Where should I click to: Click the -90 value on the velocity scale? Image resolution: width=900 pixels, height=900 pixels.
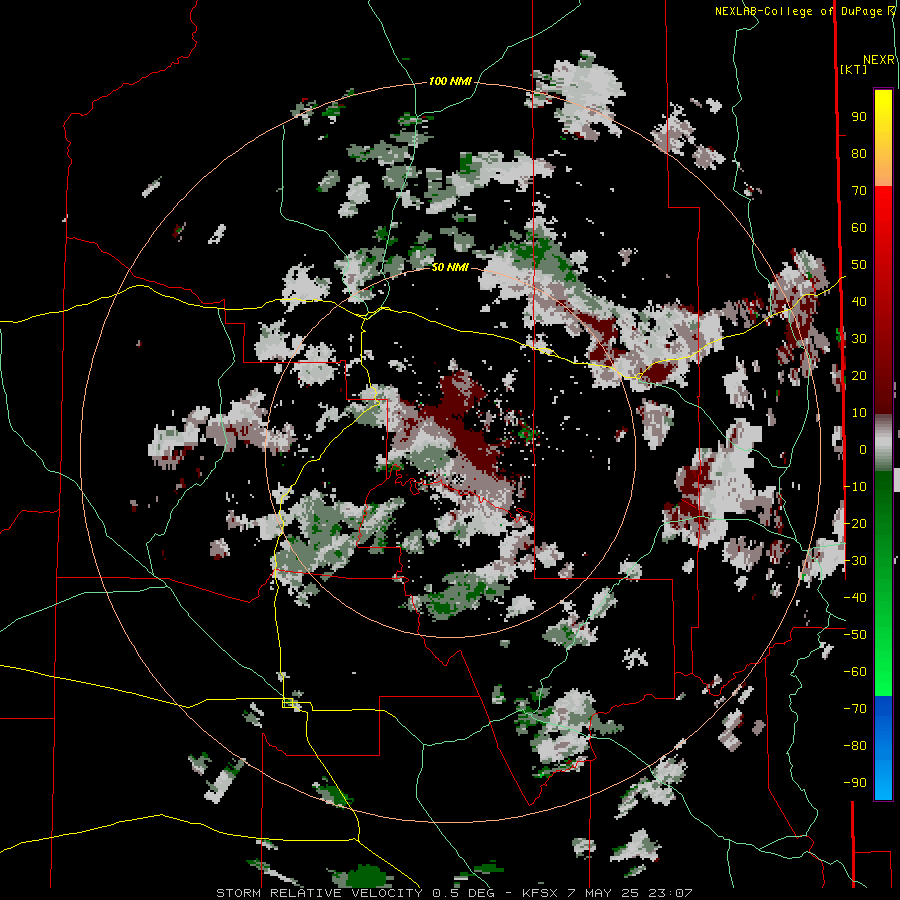pyautogui.click(x=855, y=783)
